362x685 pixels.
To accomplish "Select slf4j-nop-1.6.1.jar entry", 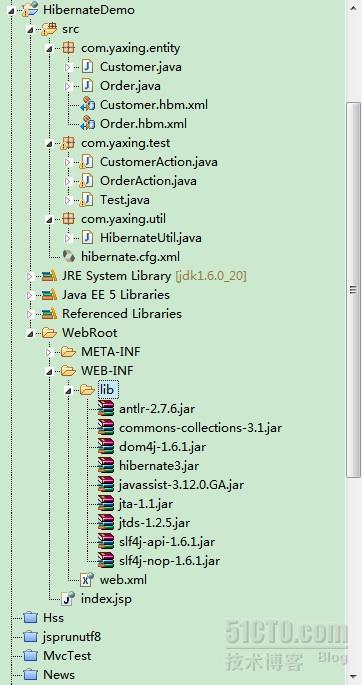I will coord(169,561).
